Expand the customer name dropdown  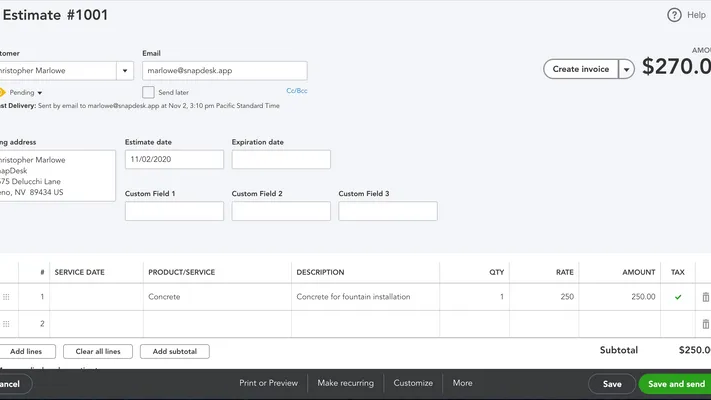(124, 71)
